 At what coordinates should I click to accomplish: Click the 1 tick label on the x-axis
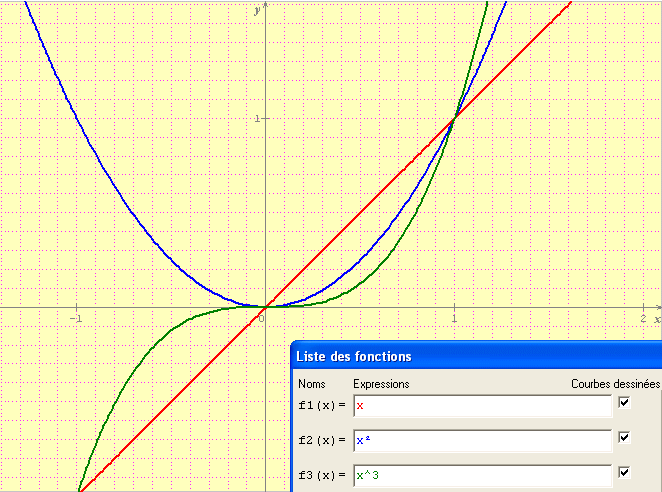[453, 318]
